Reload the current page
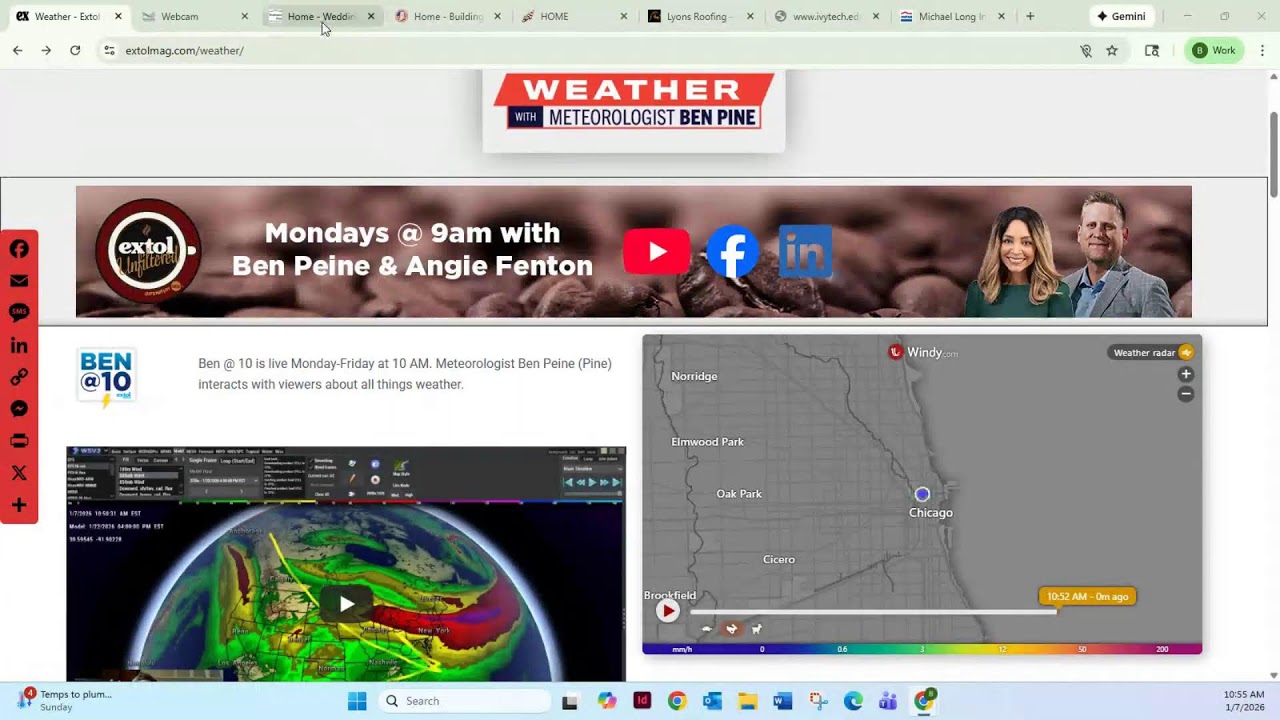Image resolution: width=1280 pixels, height=720 pixels. [x=75, y=50]
